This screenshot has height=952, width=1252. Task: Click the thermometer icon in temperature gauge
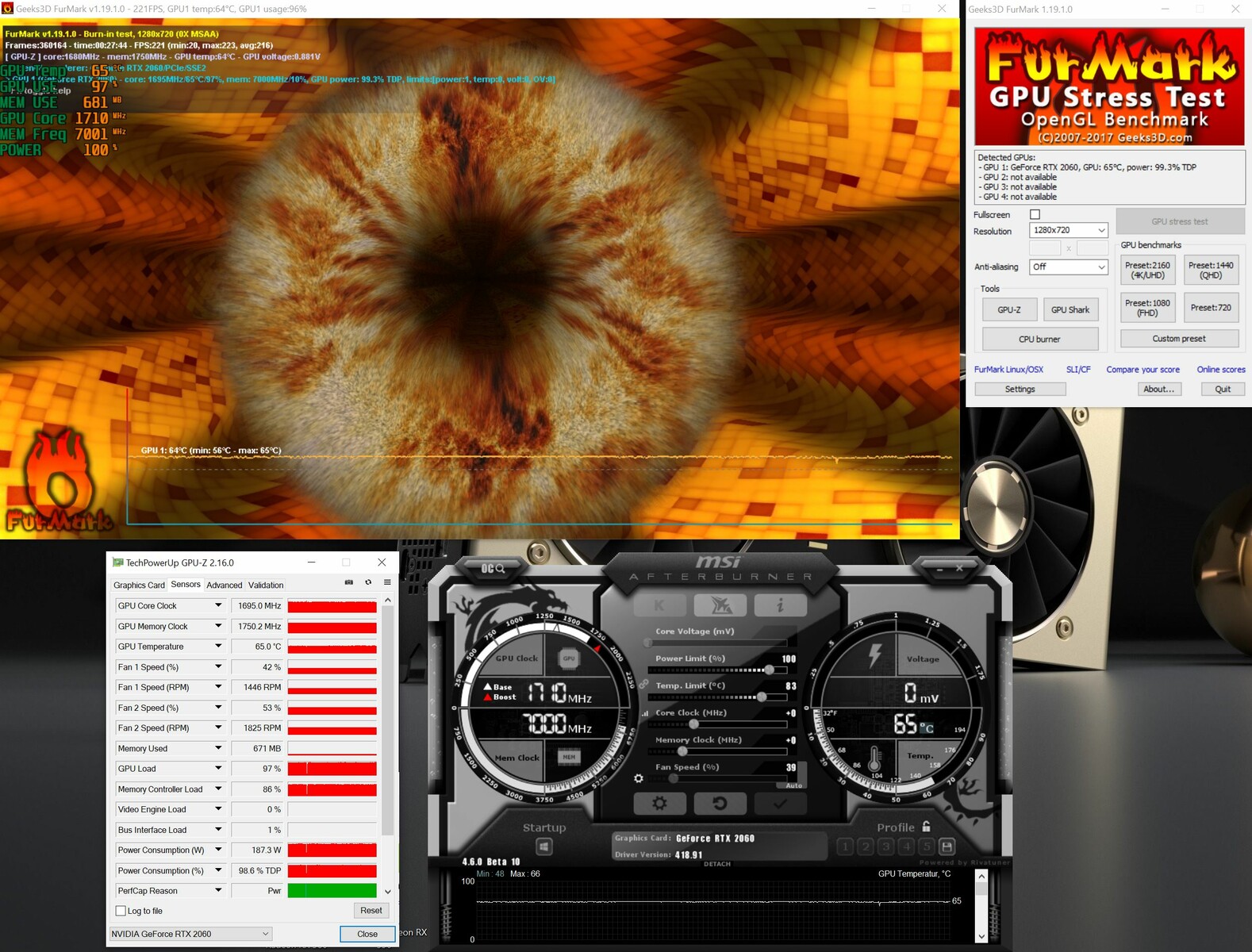click(x=874, y=758)
